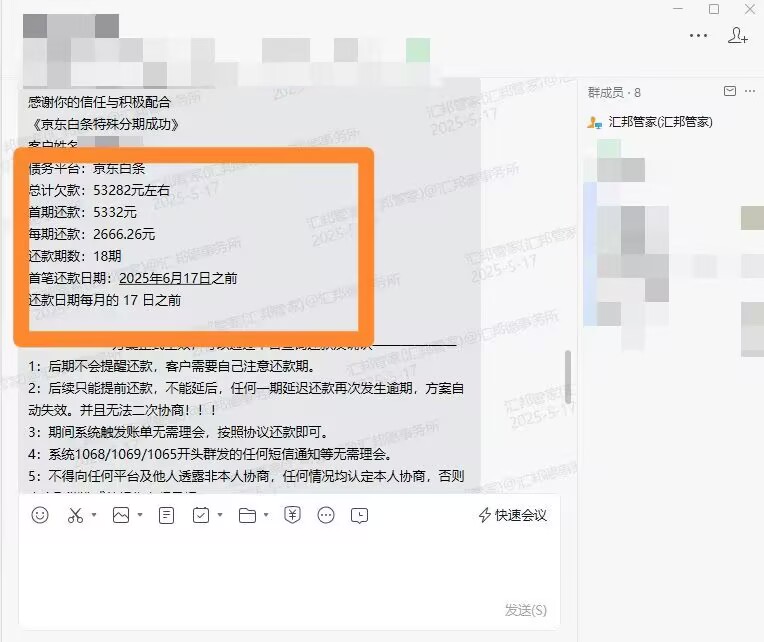Select the scissors screenshot tool
This screenshot has width=764, height=642.
point(76,515)
